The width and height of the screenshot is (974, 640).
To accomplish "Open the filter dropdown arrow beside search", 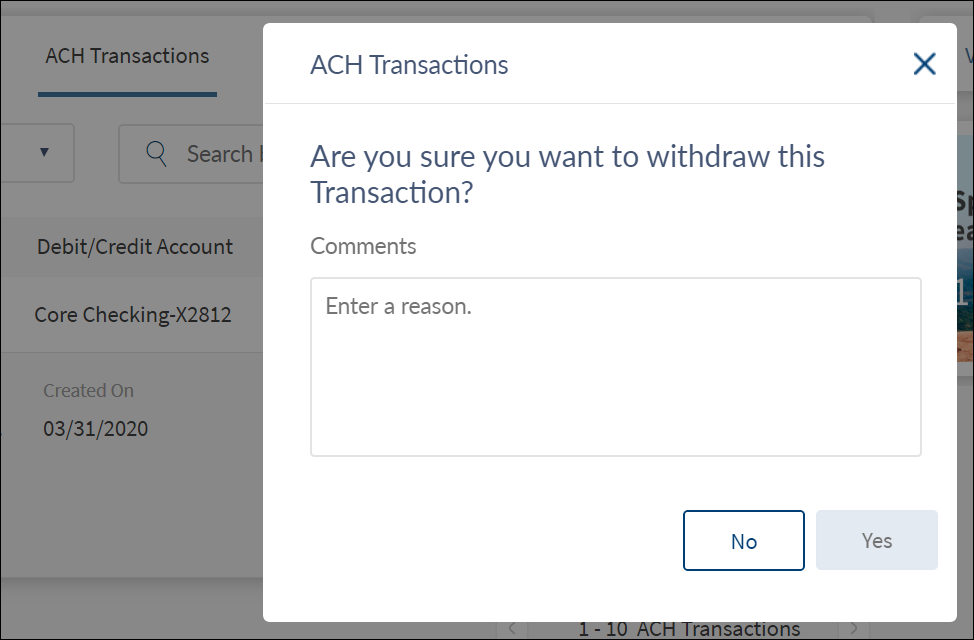I will click(43, 153).
